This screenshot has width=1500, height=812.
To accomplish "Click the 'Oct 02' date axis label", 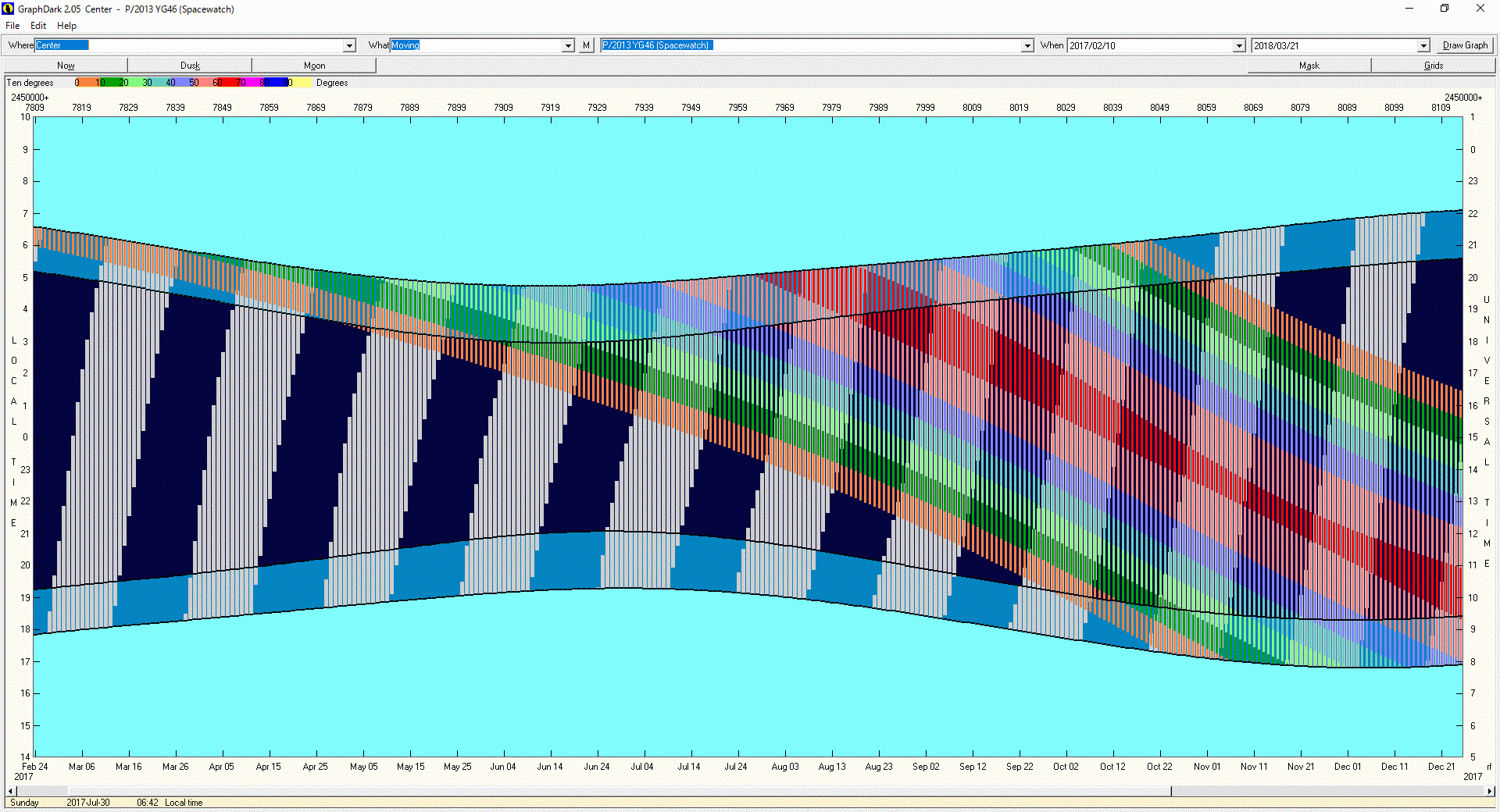I will [x=1066, y=767].
